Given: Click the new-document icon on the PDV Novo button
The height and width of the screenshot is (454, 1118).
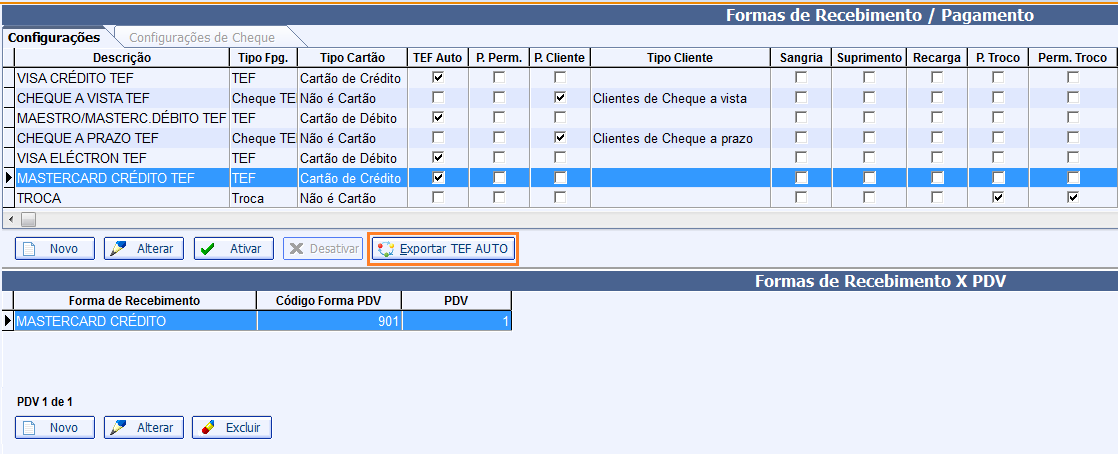Looking at the screenshot, I should tap(30, 428).
